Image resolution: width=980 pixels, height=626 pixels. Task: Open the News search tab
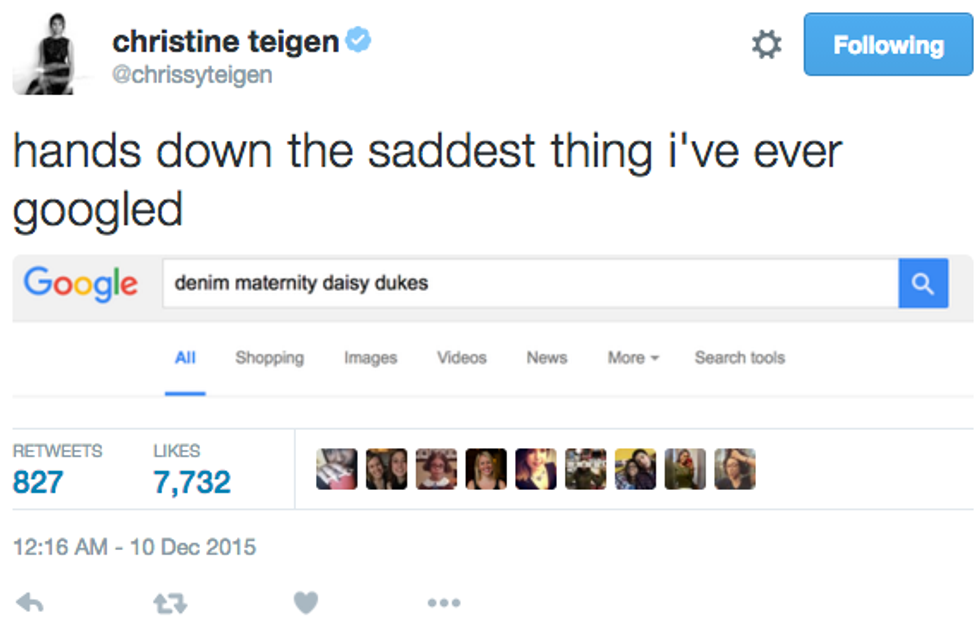[546, 358]
